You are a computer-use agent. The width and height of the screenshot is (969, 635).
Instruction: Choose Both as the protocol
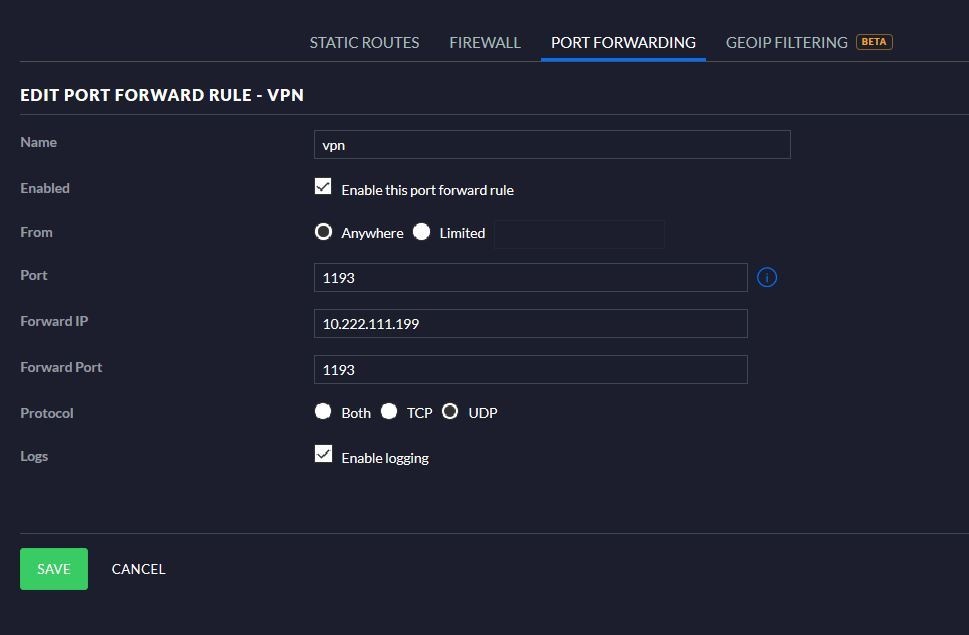(x=323, y=412)
